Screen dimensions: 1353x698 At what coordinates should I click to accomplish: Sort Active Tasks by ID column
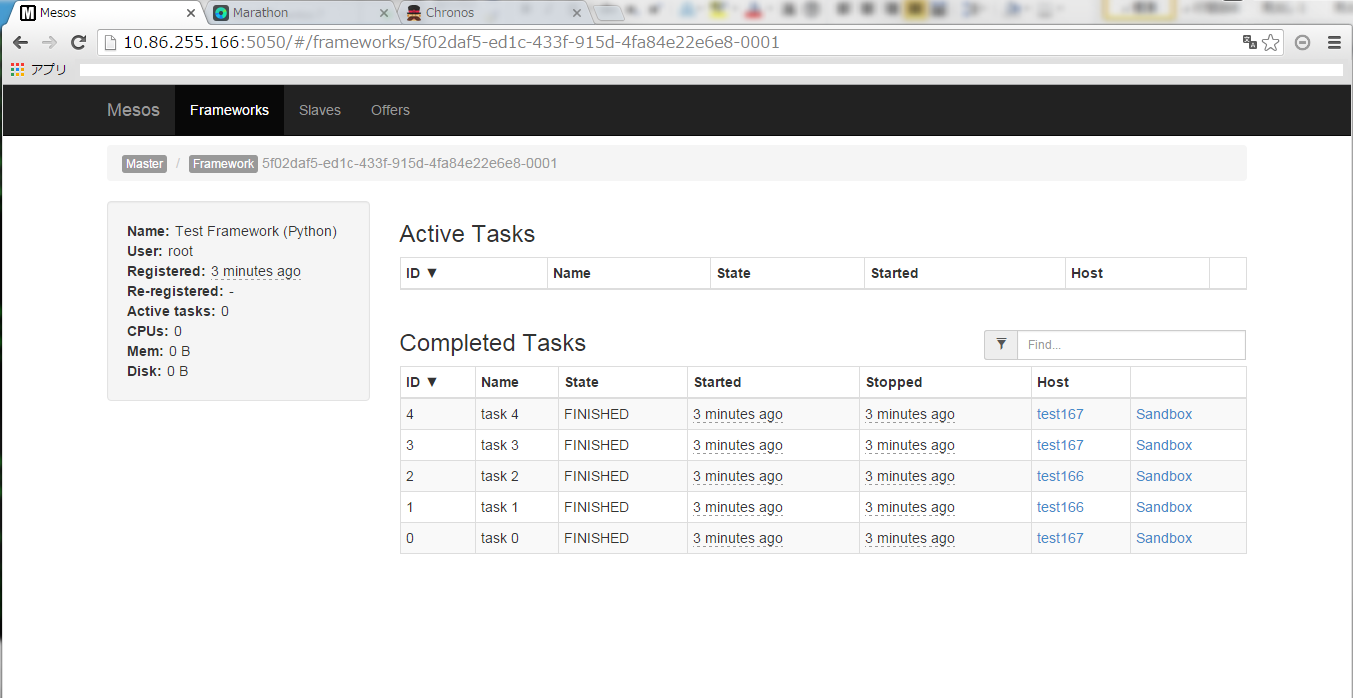[421, 273]
